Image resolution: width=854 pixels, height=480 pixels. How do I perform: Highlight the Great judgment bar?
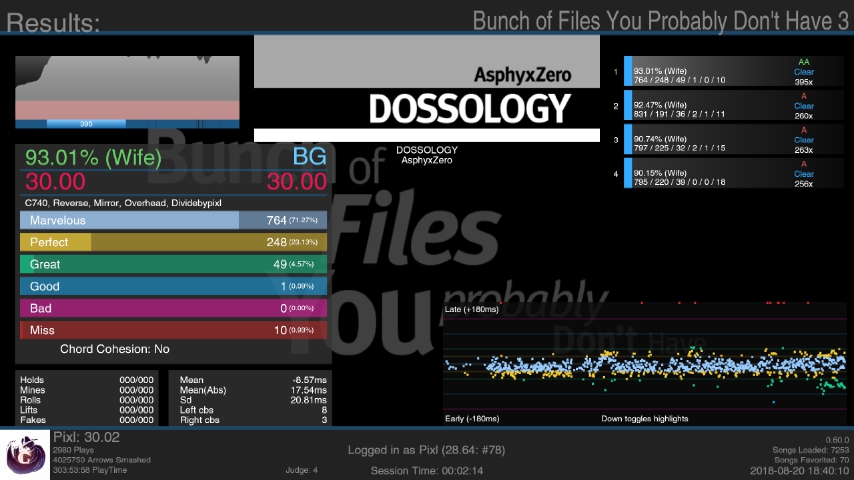(174, 264)
